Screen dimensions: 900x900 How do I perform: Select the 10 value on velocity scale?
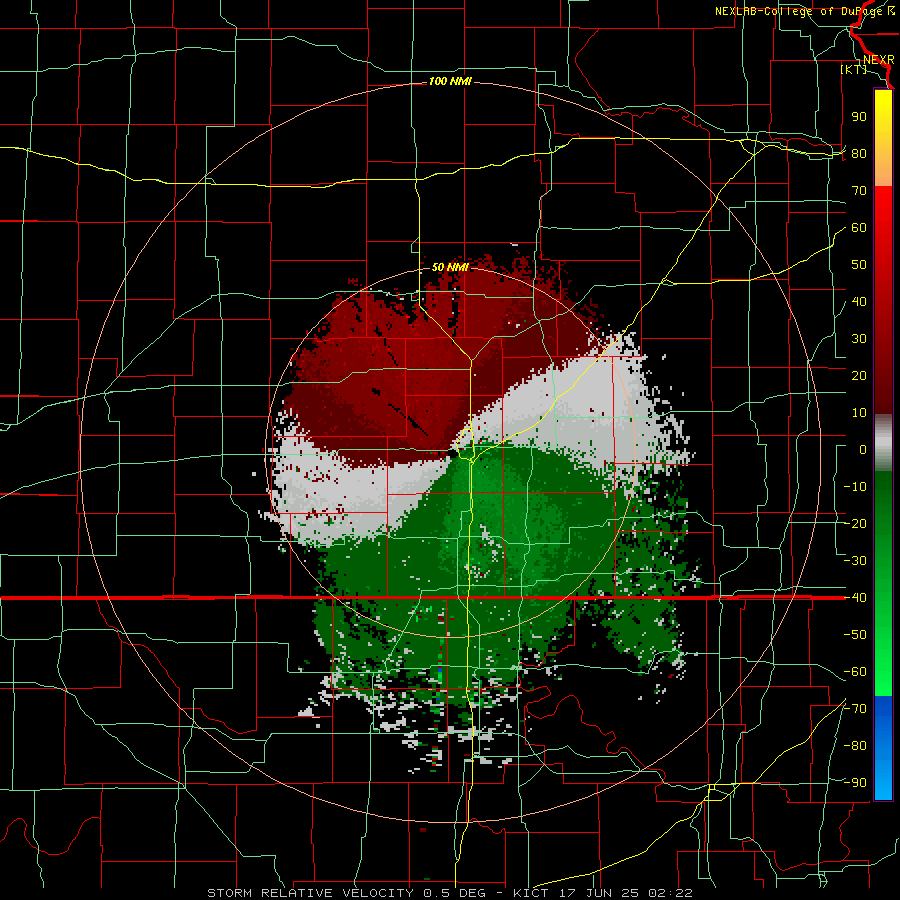[859, 413]
